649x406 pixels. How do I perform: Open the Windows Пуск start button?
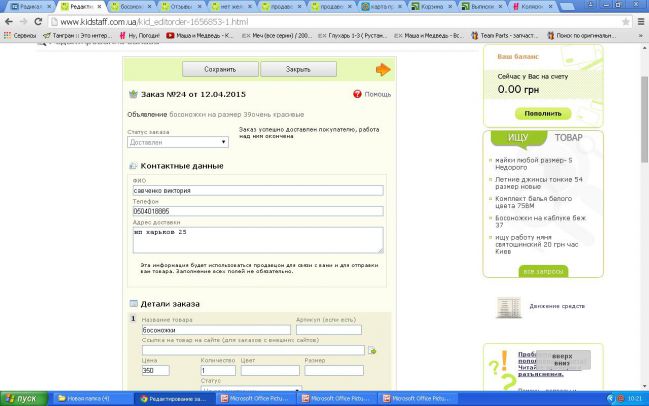21,398
